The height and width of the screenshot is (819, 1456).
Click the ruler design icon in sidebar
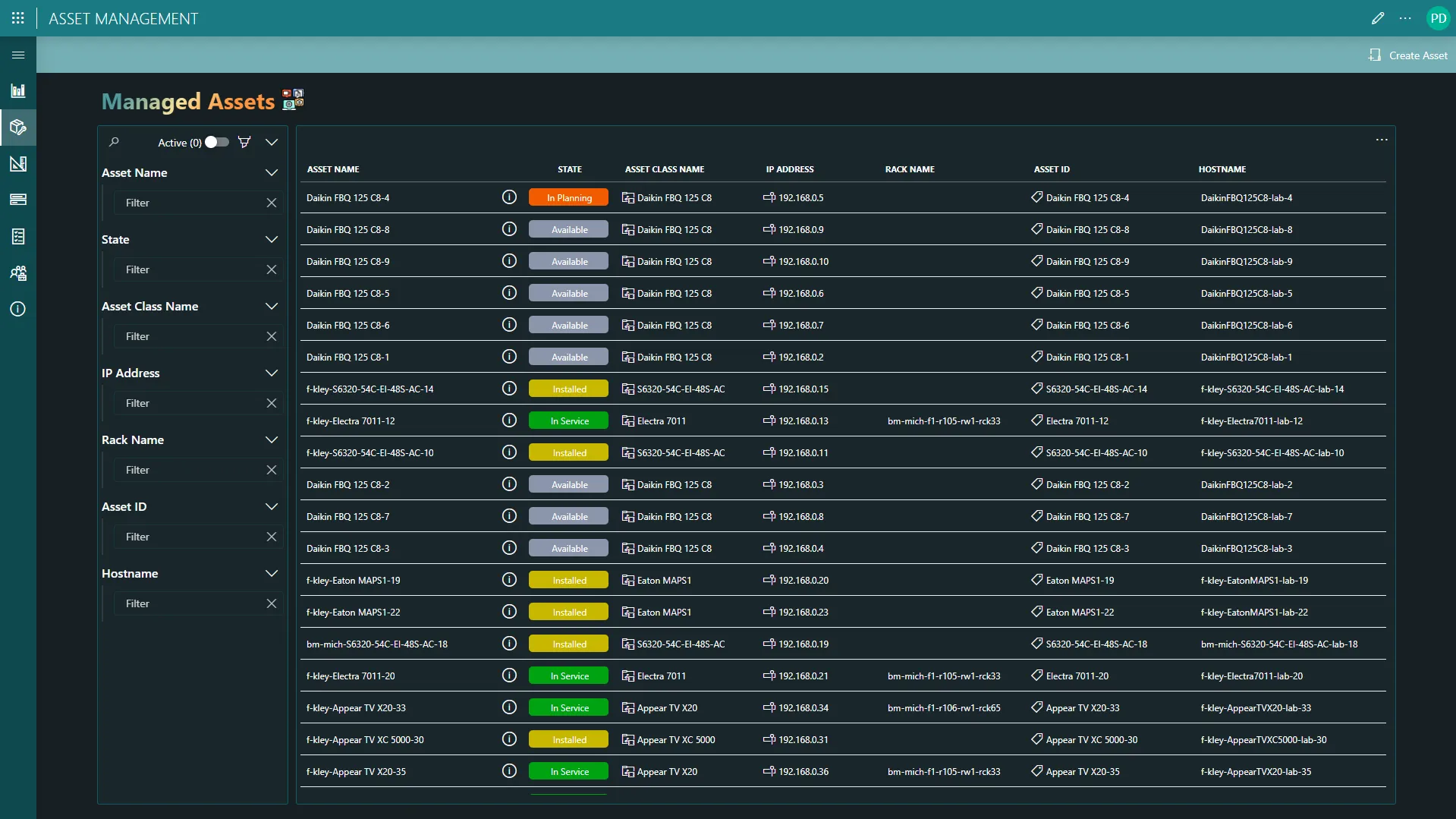coord(17,163)
